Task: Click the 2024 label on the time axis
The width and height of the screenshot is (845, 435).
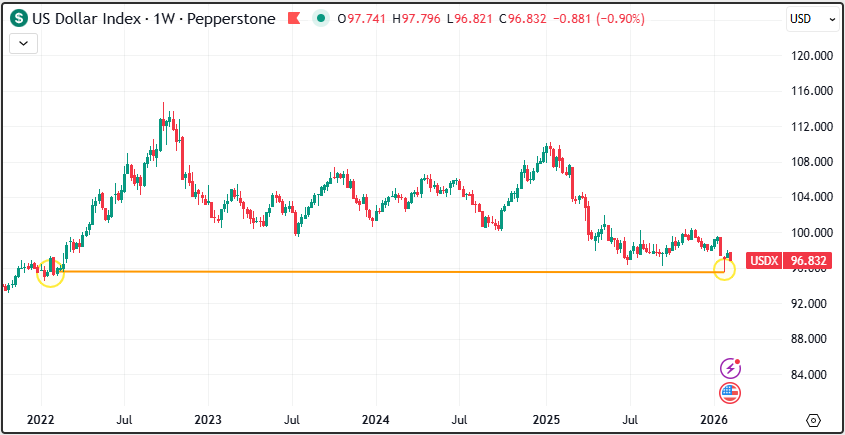Action: 375,419
